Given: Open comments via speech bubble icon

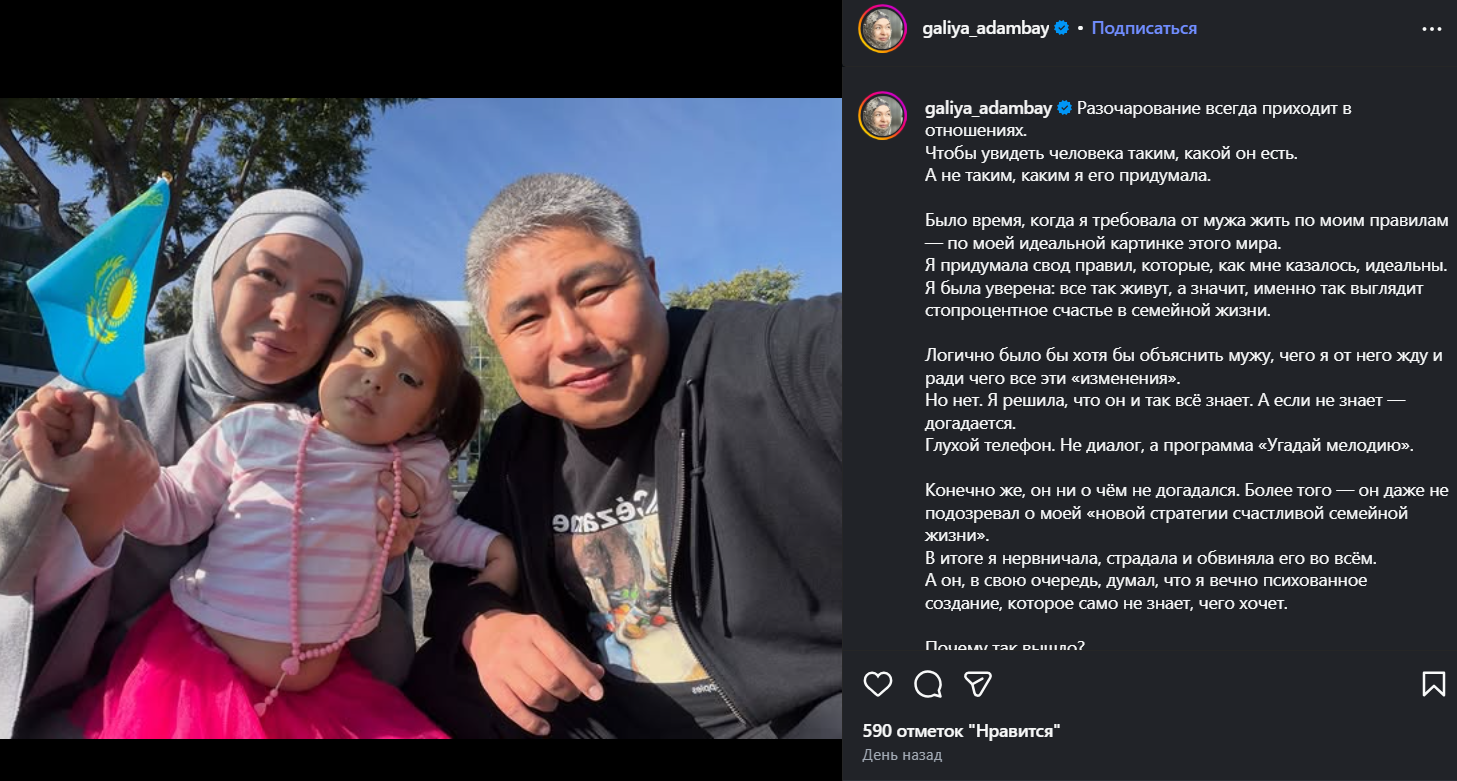Looking at the screenshot, I should pyautogui.click(x=928, y=684).
